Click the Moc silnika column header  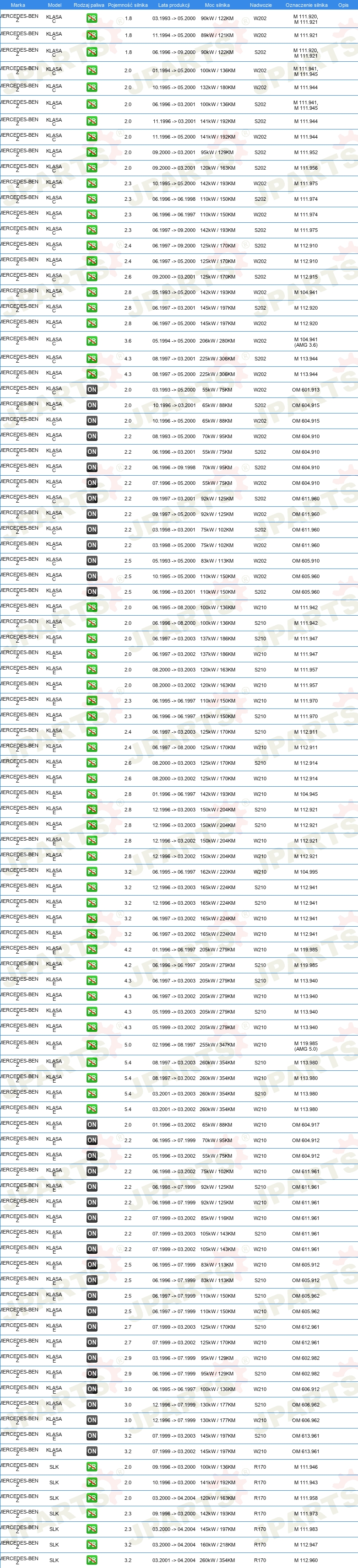[217, 5]
